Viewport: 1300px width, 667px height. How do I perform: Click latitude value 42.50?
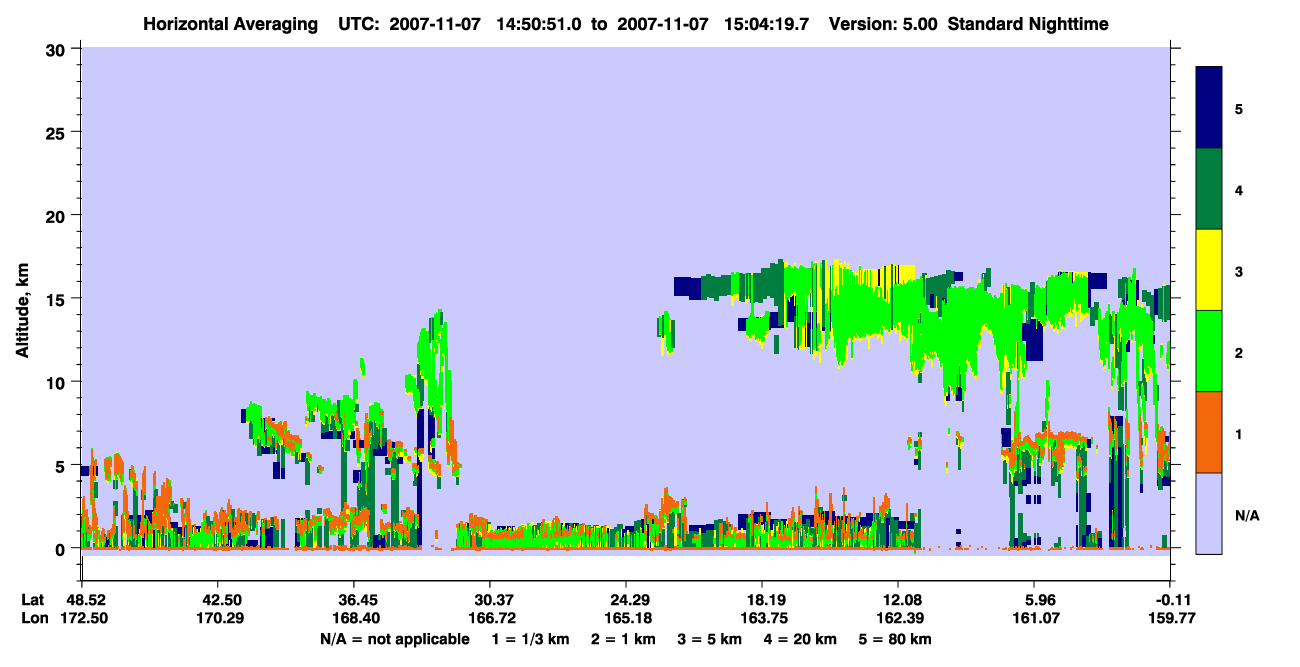coord(217,599)
